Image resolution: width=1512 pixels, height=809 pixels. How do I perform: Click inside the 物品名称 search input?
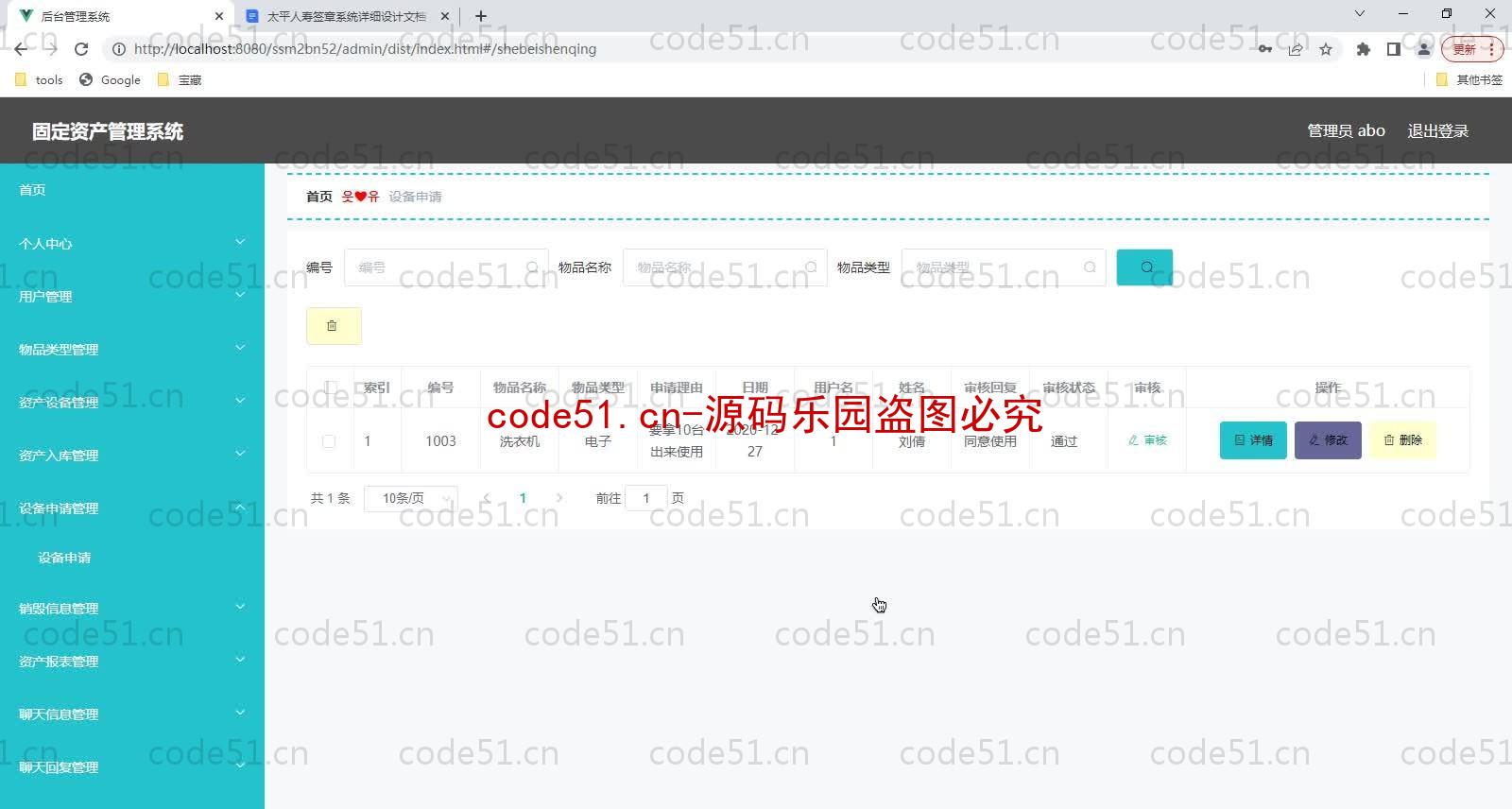[x=725, y=267]
